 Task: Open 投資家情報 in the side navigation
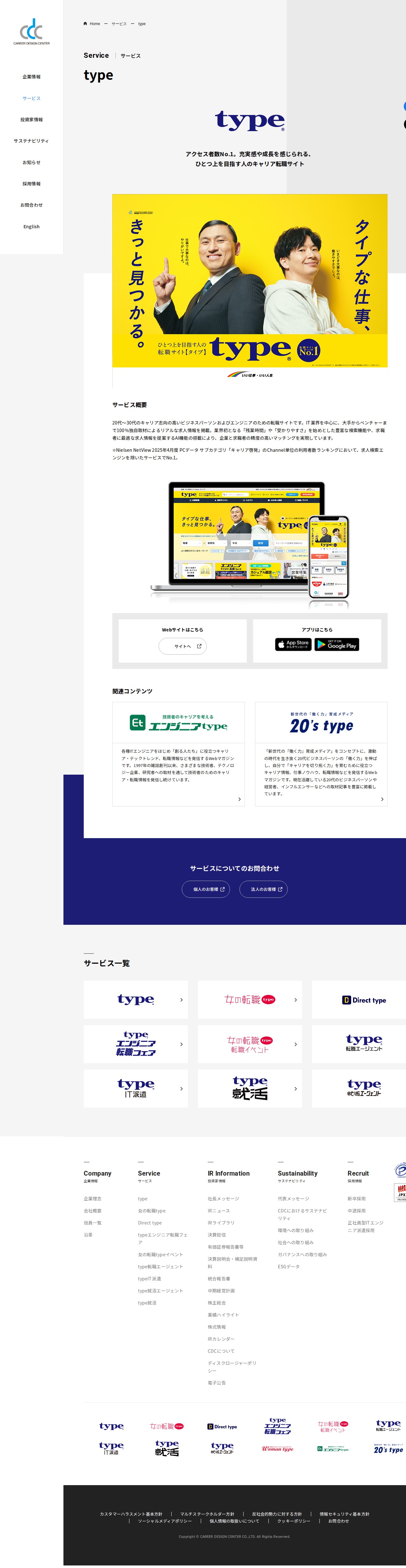point(32,119)
